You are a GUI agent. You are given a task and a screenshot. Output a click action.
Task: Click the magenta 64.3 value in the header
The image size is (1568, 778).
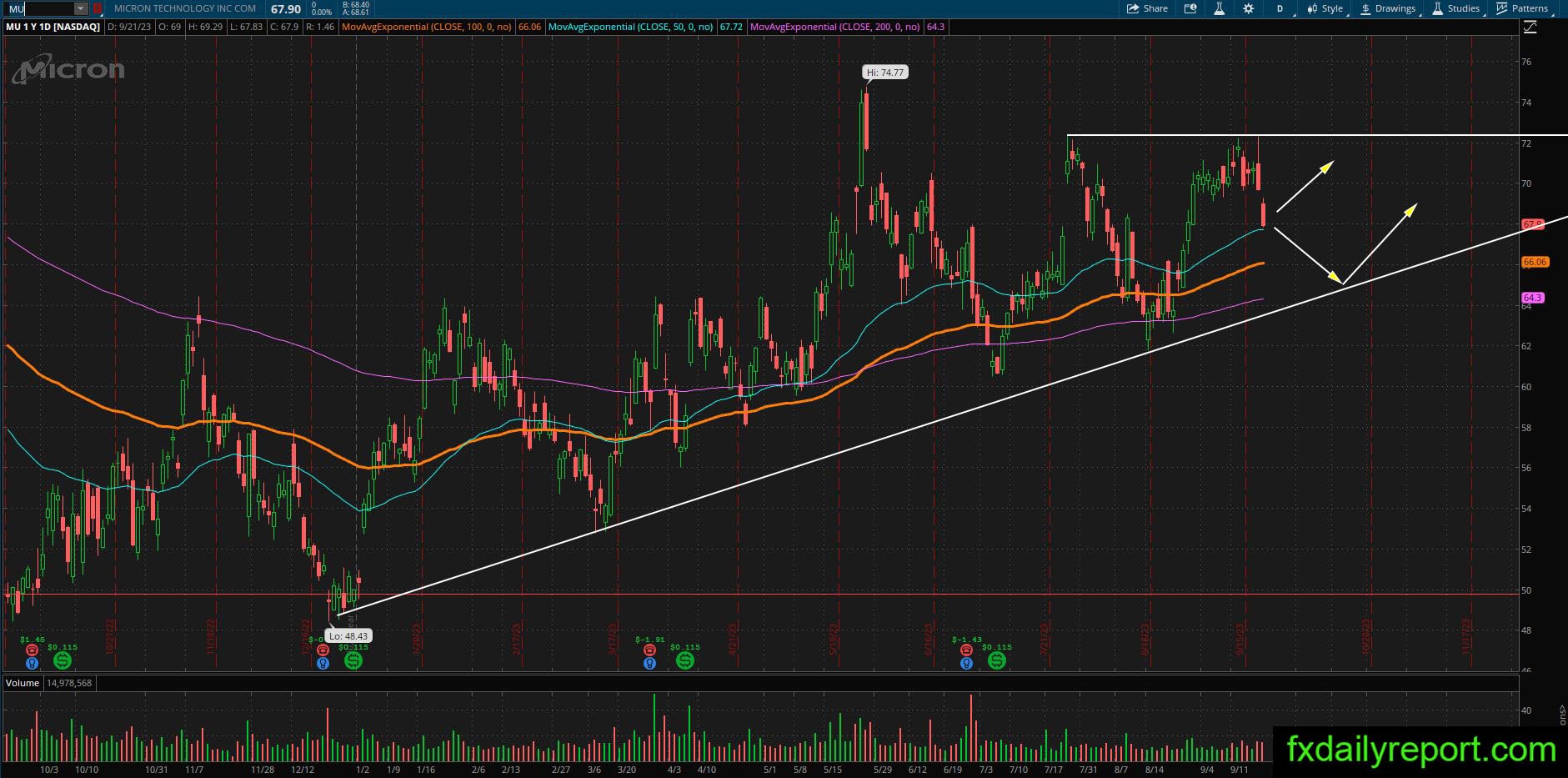[x=935, y=27]
